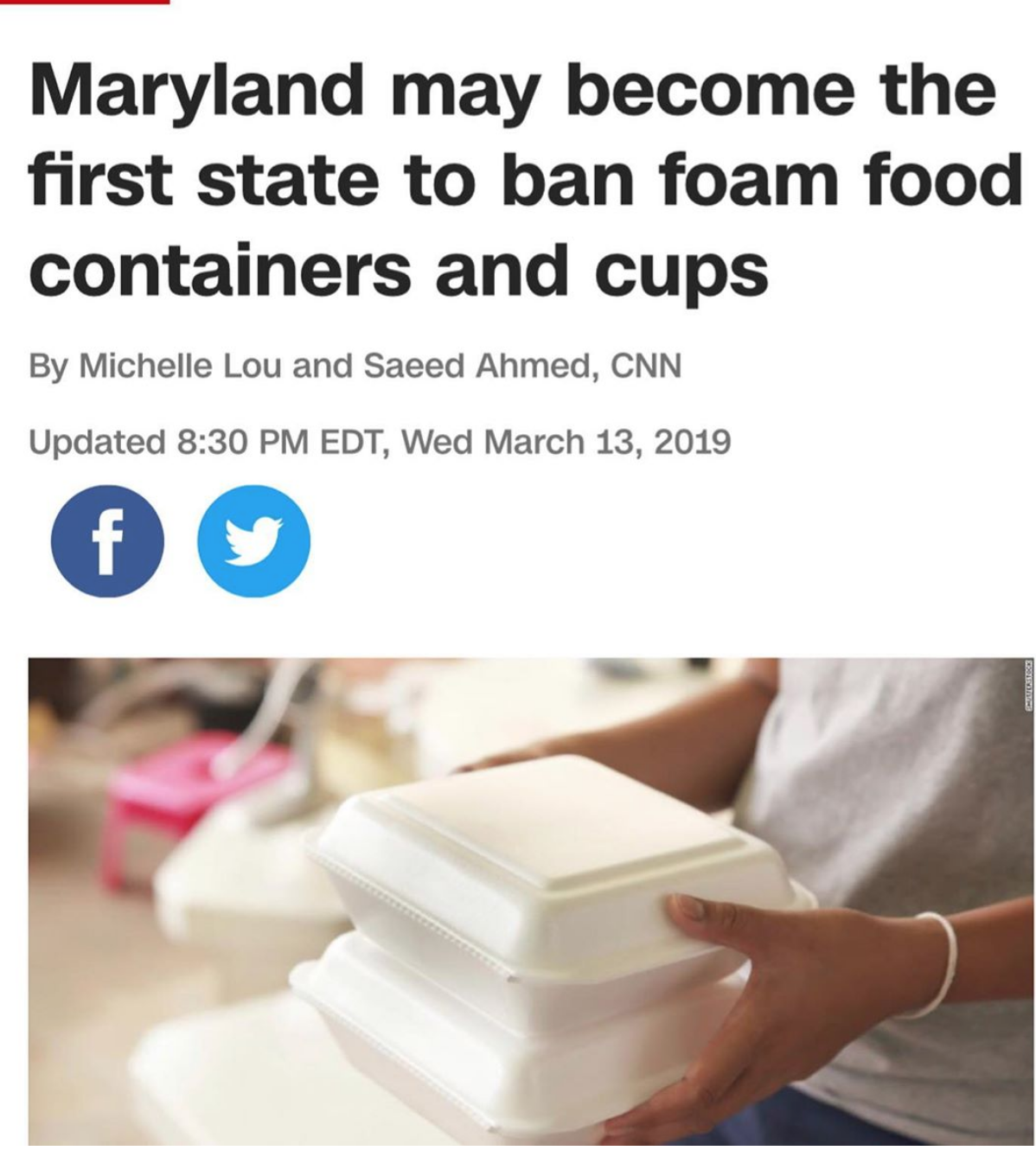Click the Updated 8:30 PM EDT text

coord(201,442)
